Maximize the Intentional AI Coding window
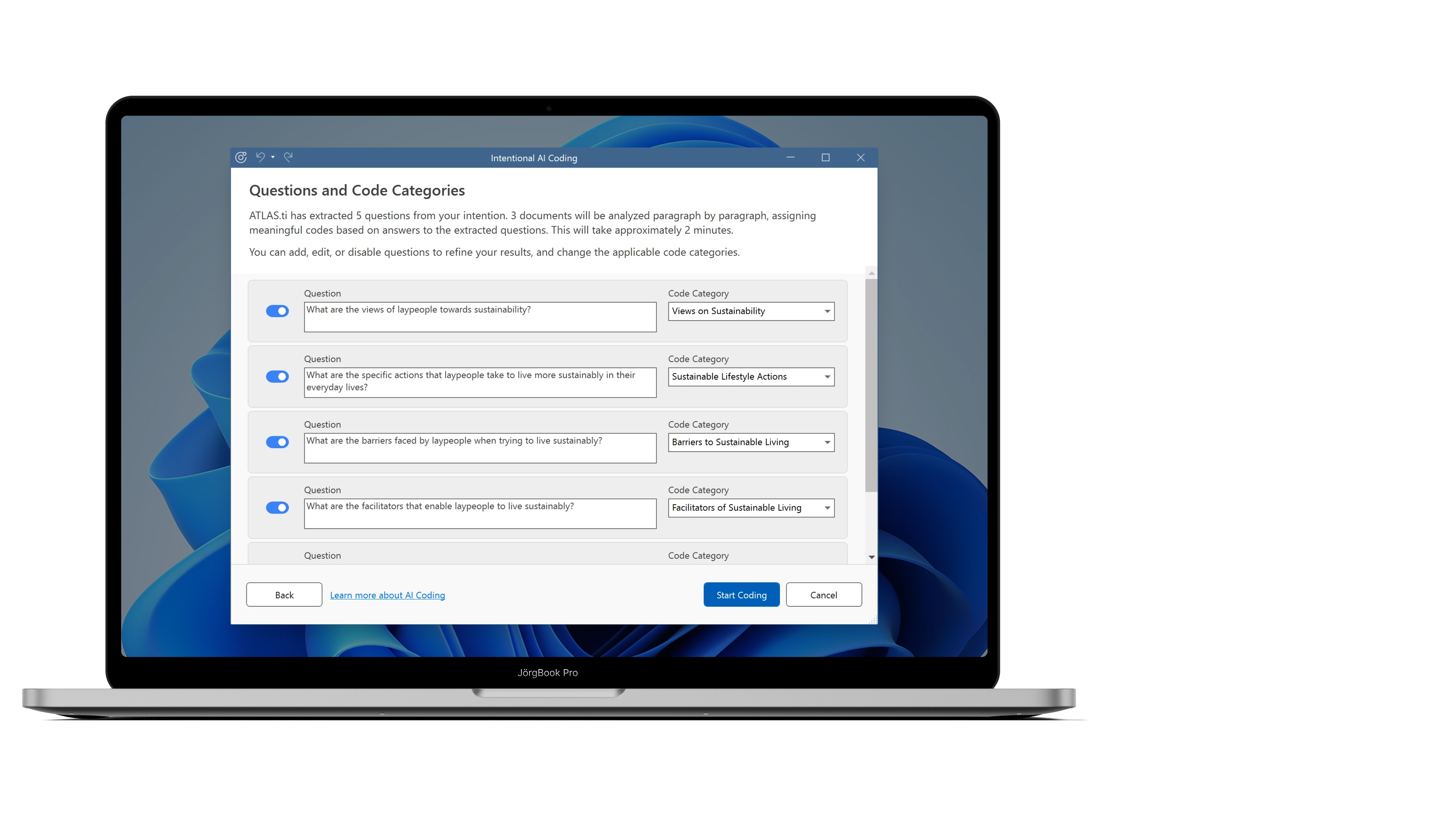 click(825, 157)
